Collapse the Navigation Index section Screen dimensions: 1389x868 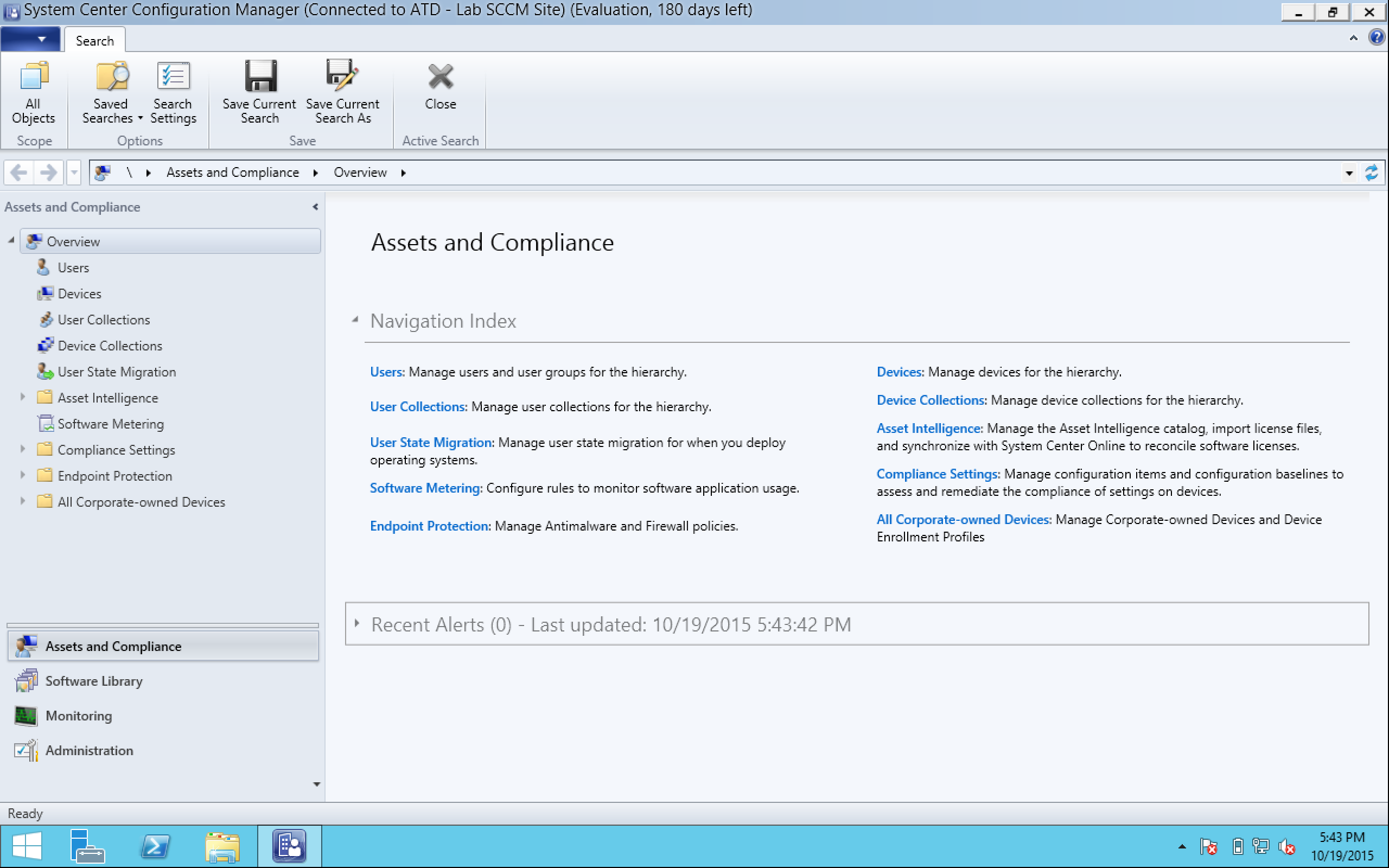355,320
